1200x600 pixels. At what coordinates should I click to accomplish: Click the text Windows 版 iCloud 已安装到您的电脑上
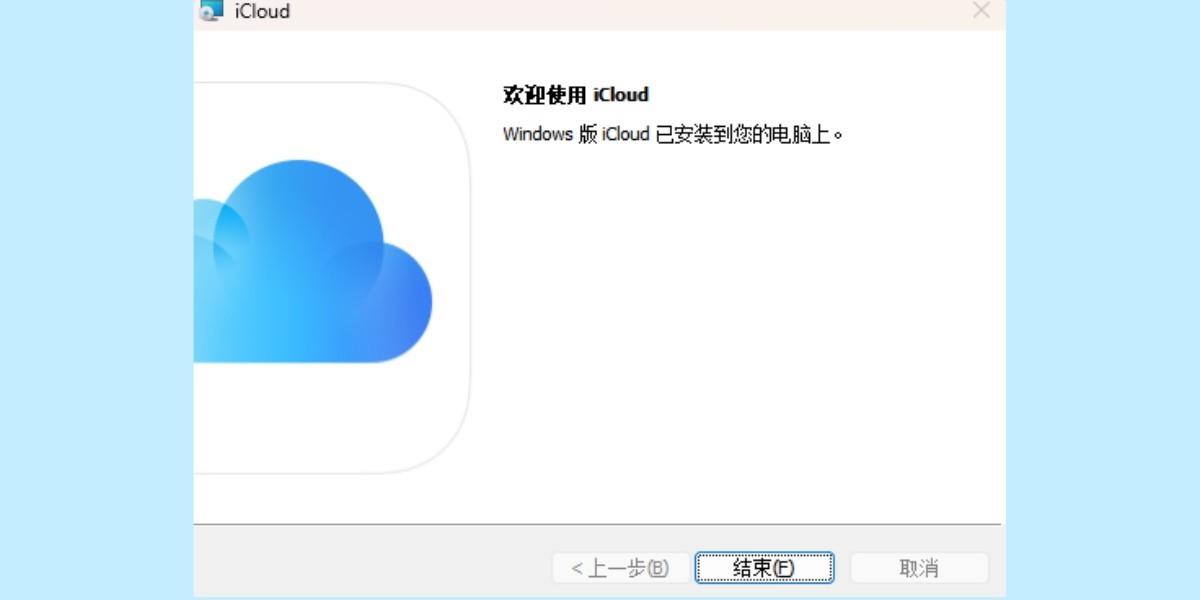coord(673,134)
